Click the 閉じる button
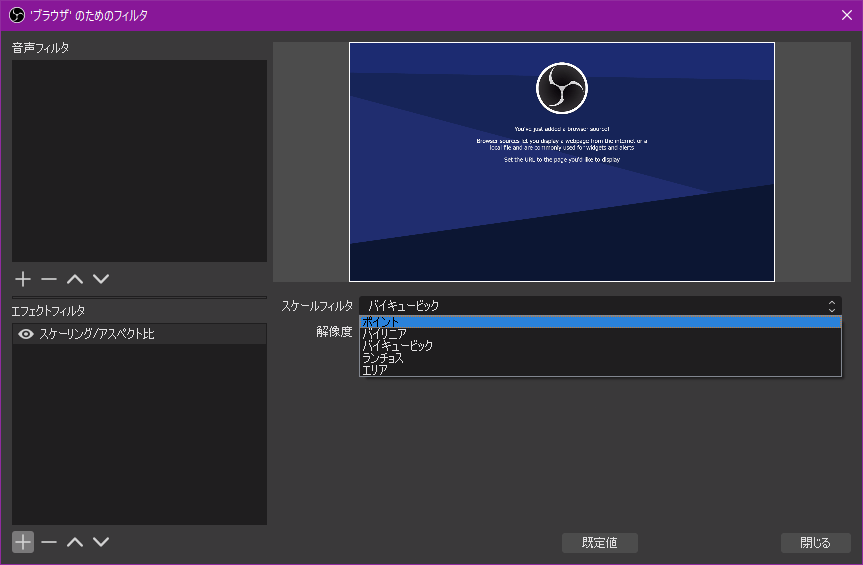863x565 pixels. (815, 543)
